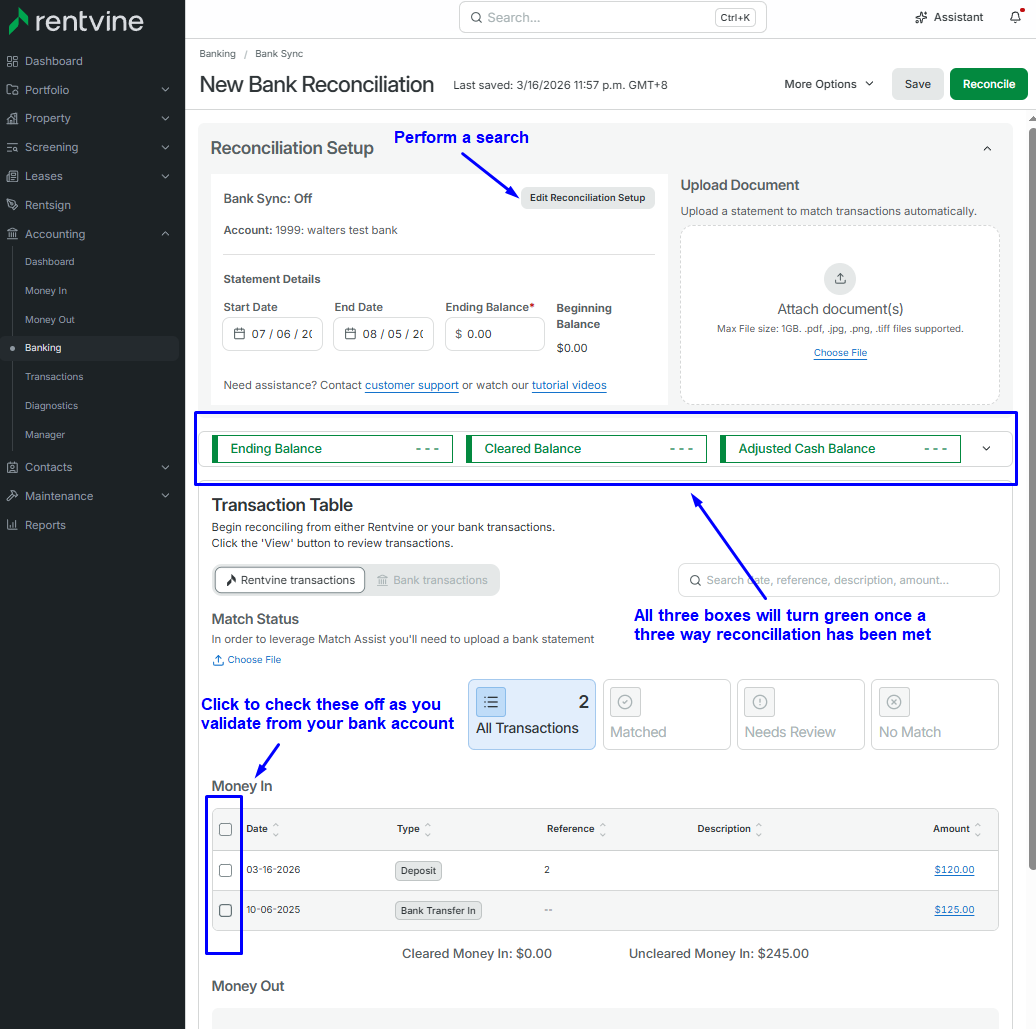Open the $125.00 amount link
The image size is (1036, 1029).
[954, 910]
